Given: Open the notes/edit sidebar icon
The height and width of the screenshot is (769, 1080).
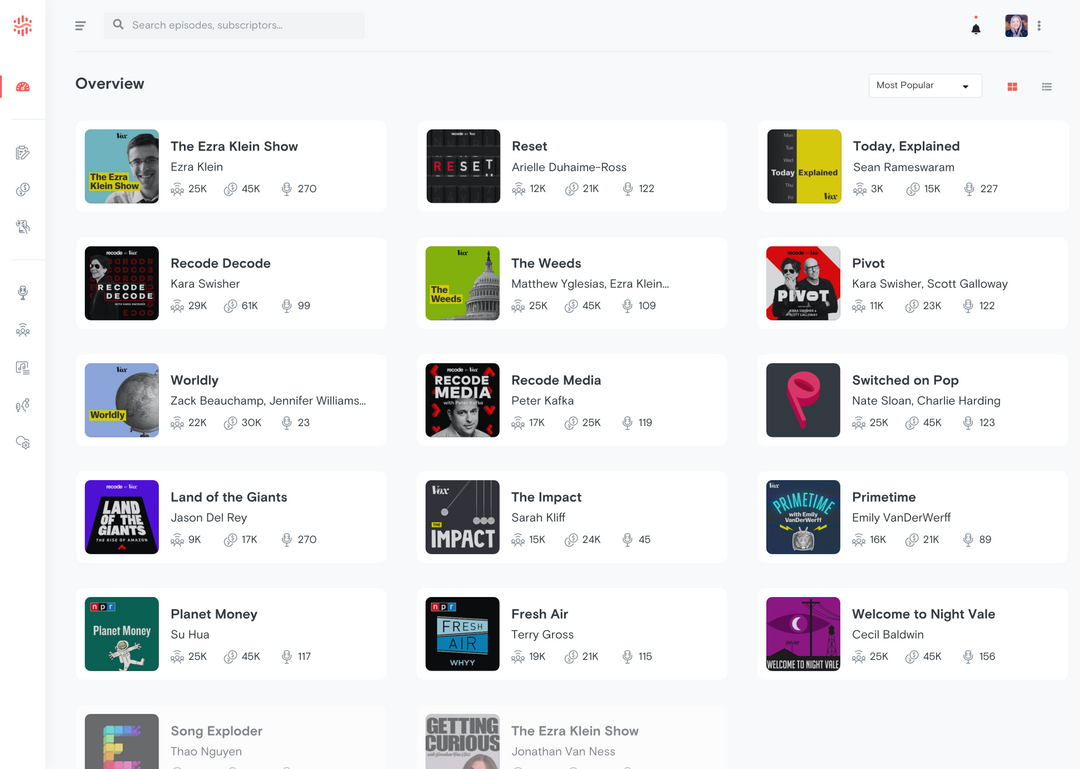Looking at the screenshot, I should (23, 152).
